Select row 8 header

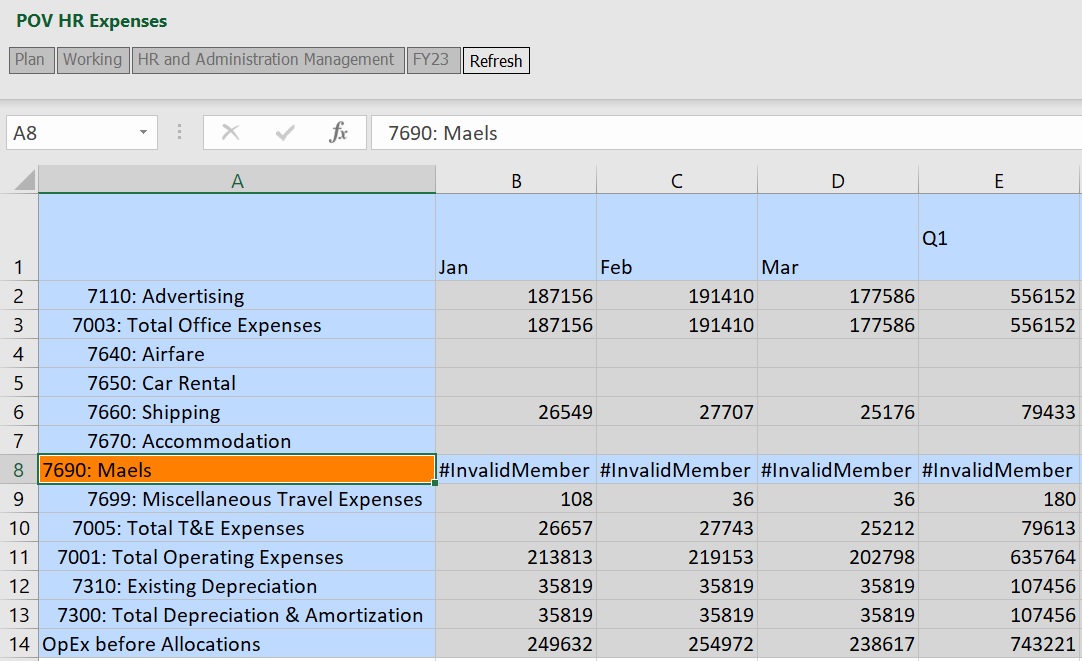(20, 470)
